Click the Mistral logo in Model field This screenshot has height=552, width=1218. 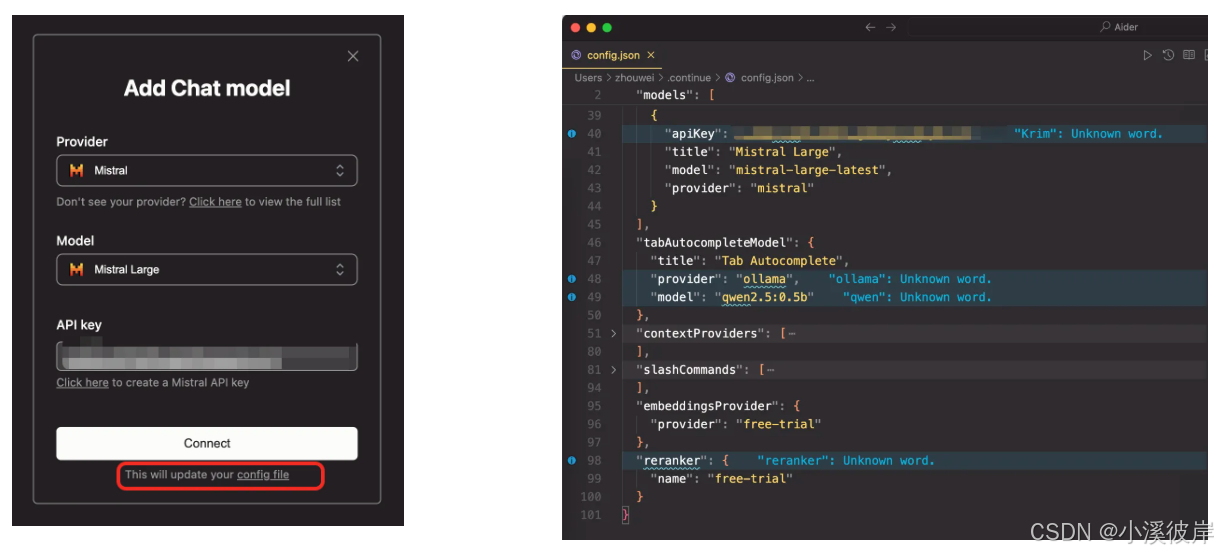pyautogui.click(x=77, y=270)
